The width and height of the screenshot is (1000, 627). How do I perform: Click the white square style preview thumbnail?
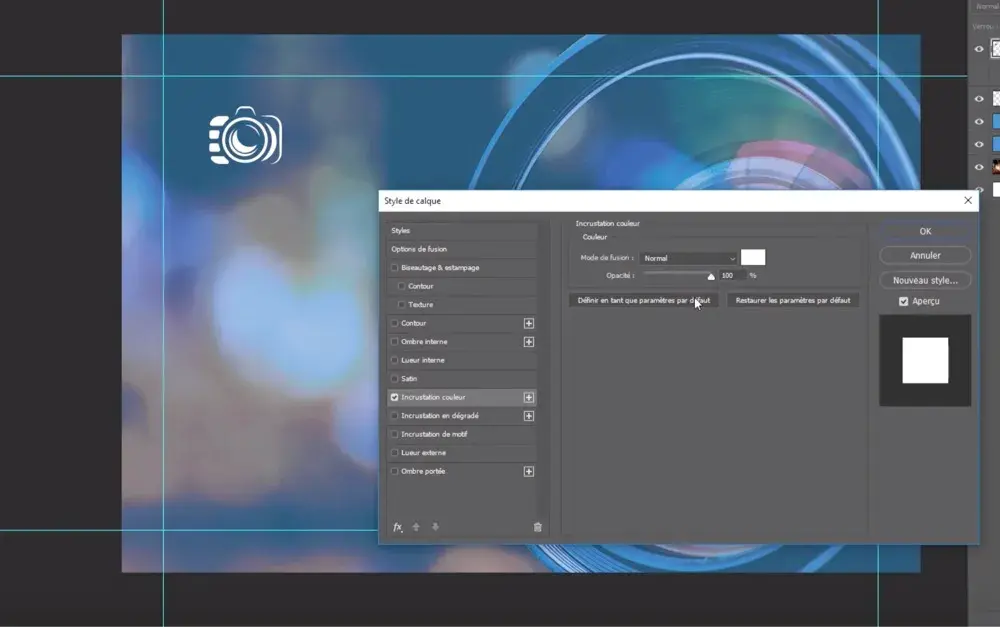pos(925,360)
